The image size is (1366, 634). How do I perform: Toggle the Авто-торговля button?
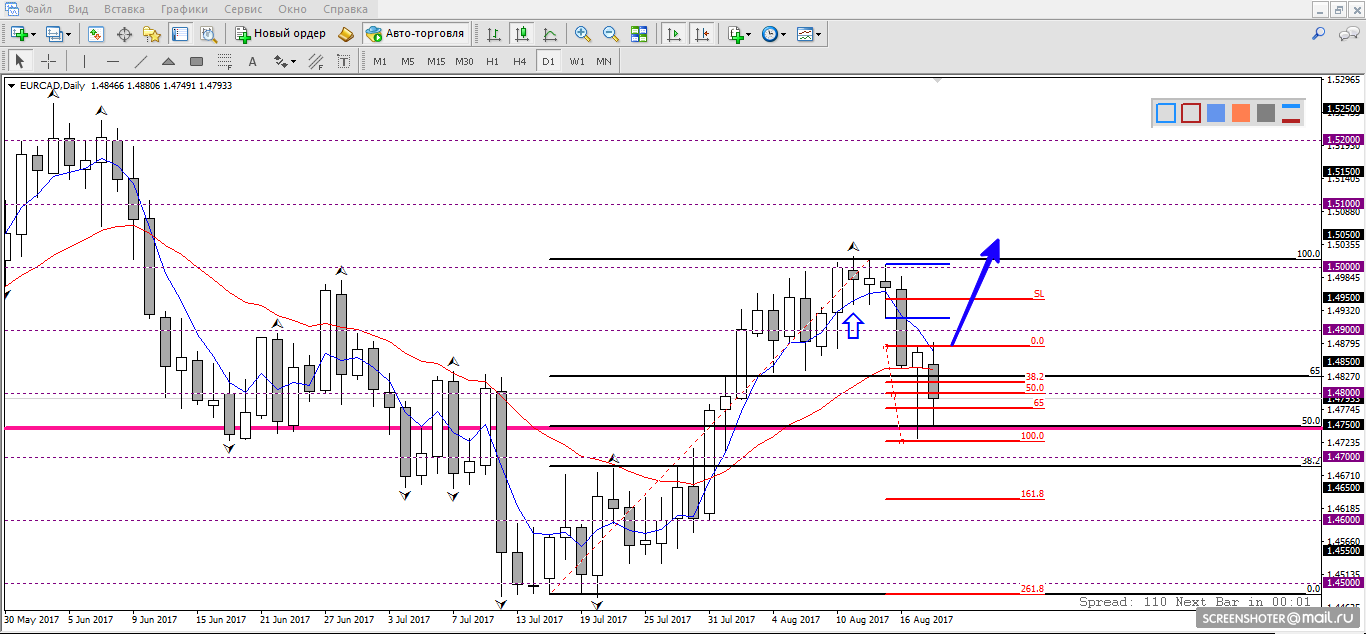click(416, 34)
